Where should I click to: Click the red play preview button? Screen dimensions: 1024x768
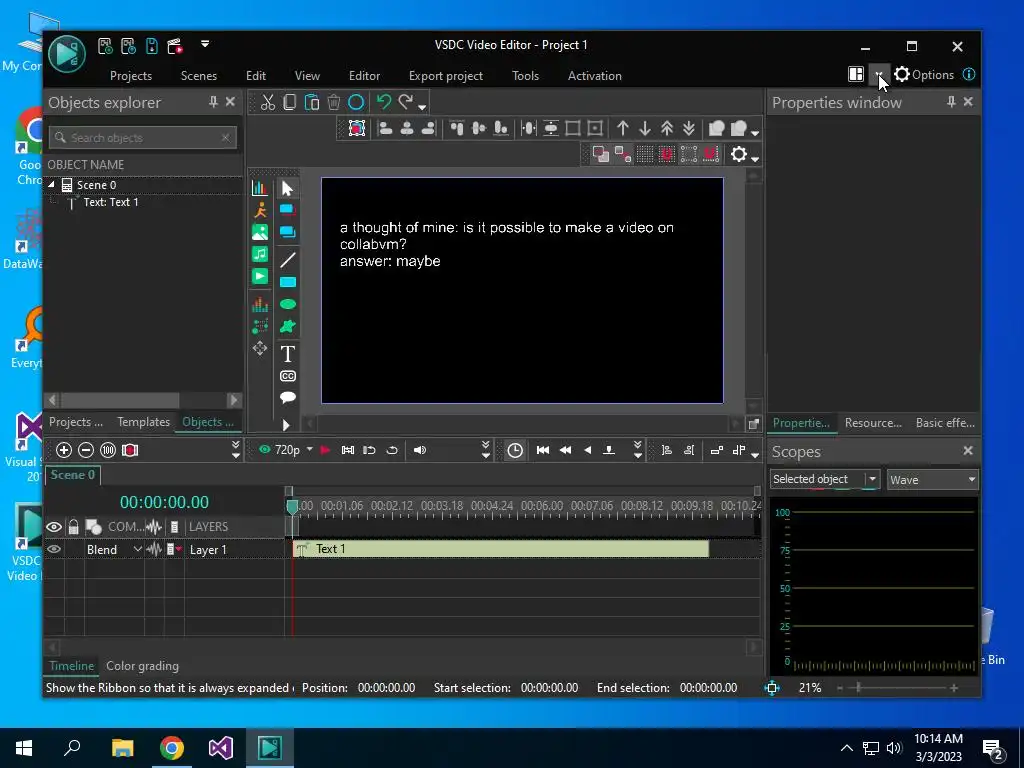(325, 450)
